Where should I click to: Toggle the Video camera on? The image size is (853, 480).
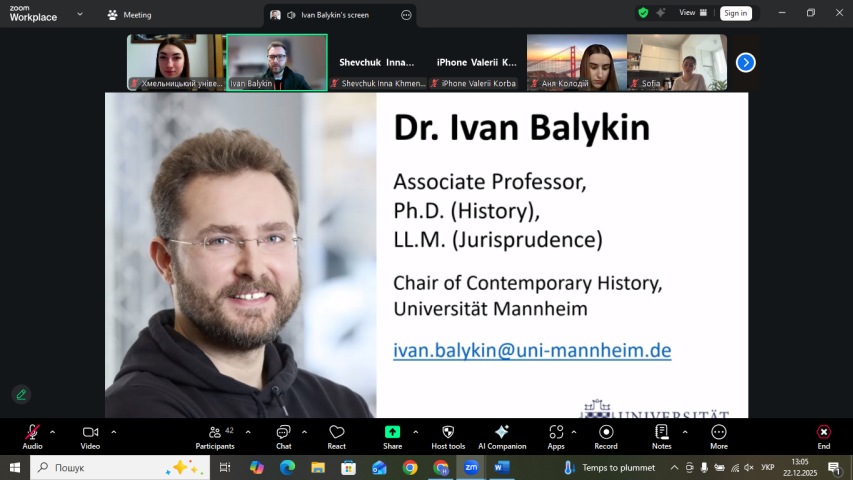point(91,436)
